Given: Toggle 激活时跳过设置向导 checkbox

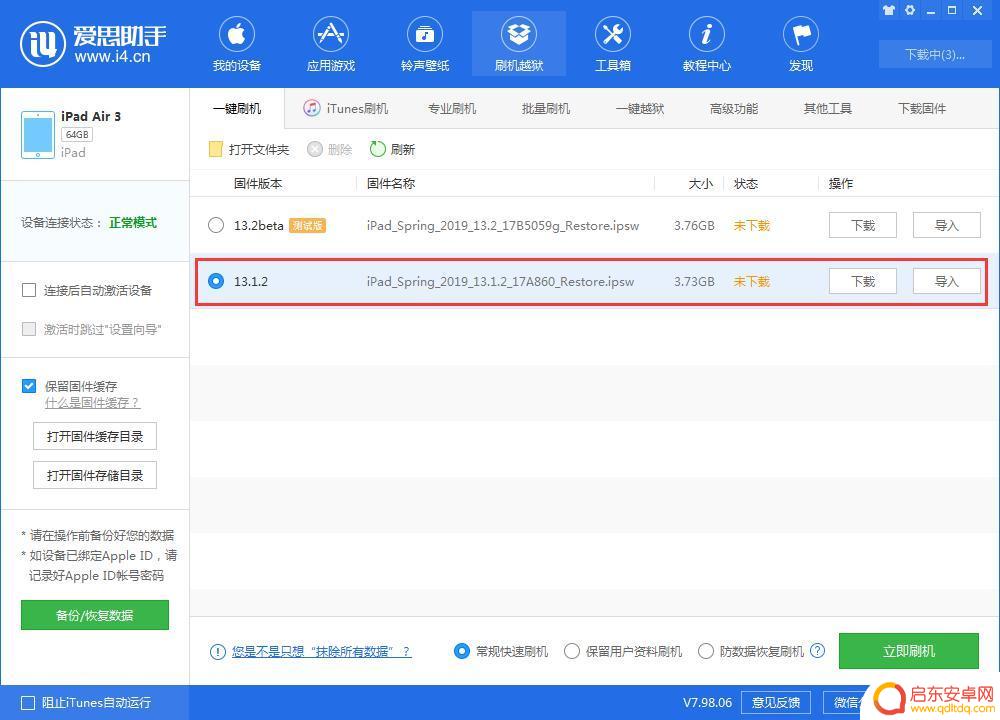Looking at the screenshot, I should [29, 329].
